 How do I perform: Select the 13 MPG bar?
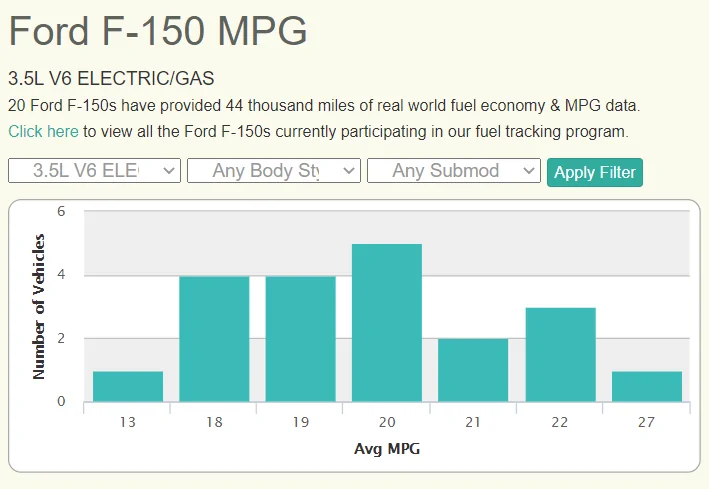tap(128, 386)
